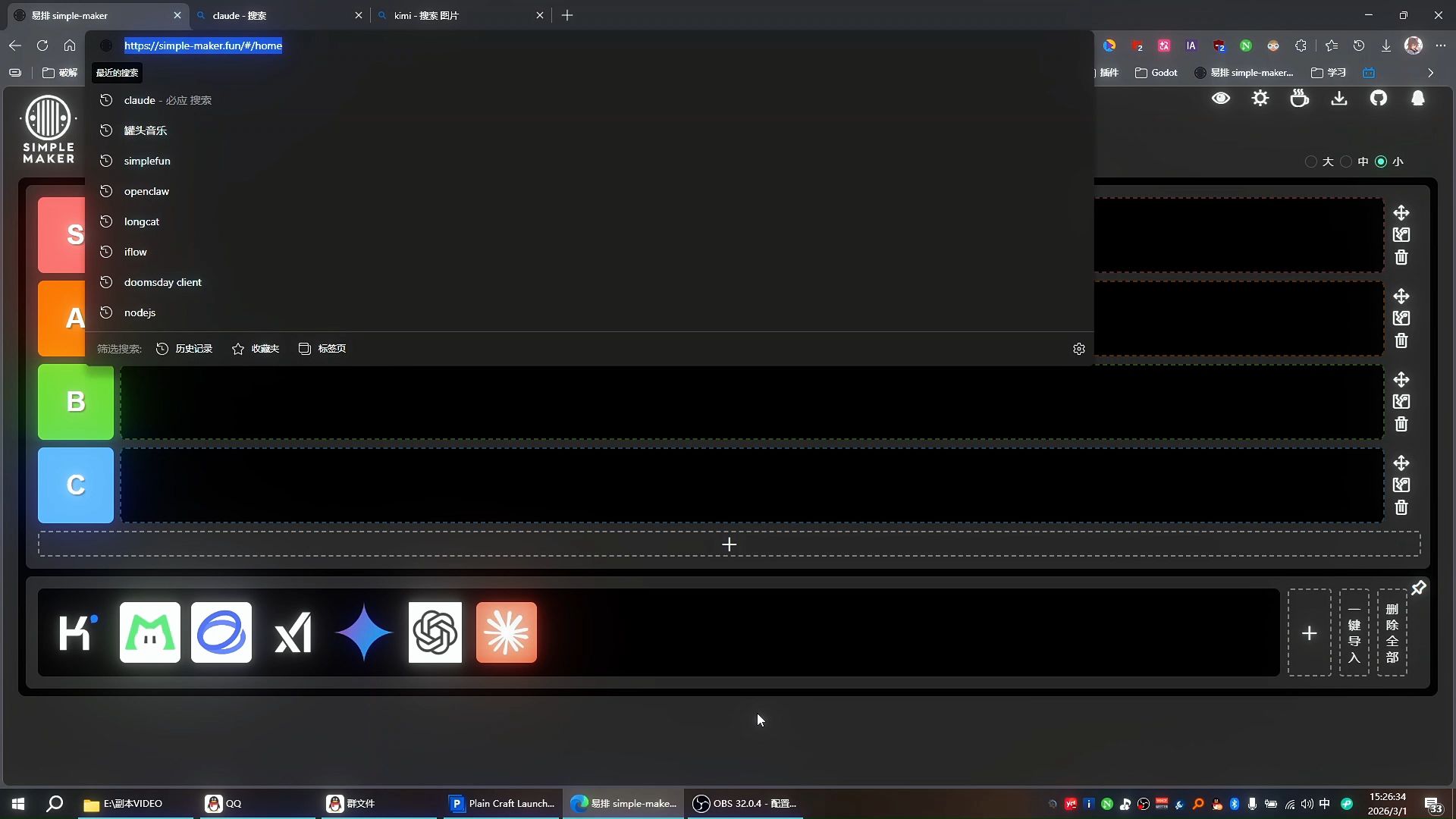Screen dimensions: 1456x819
Task: Click the download icon in app header
Action: (1338, 99)
